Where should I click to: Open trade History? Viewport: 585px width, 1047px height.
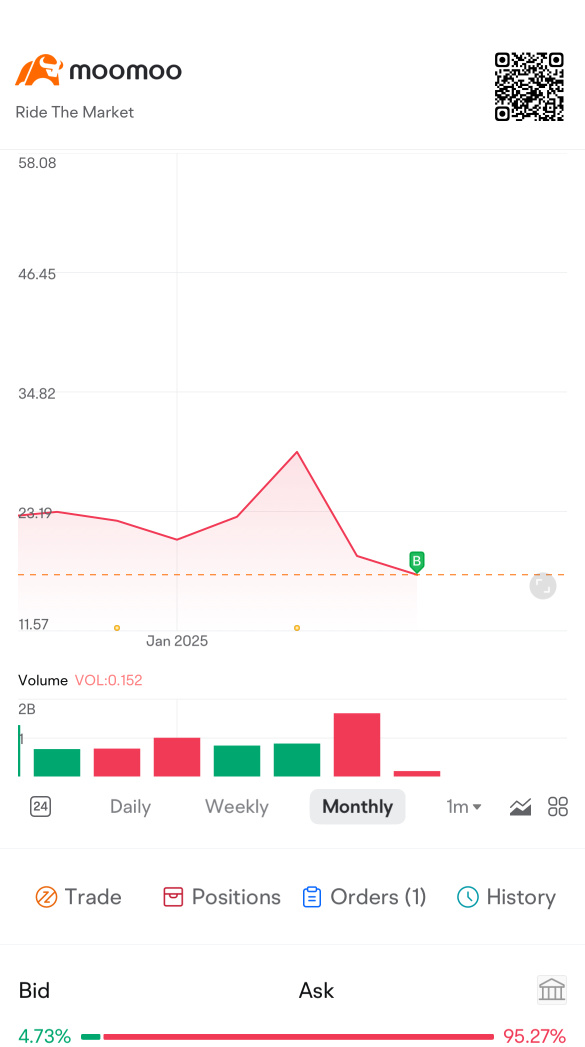coord(506,897)
